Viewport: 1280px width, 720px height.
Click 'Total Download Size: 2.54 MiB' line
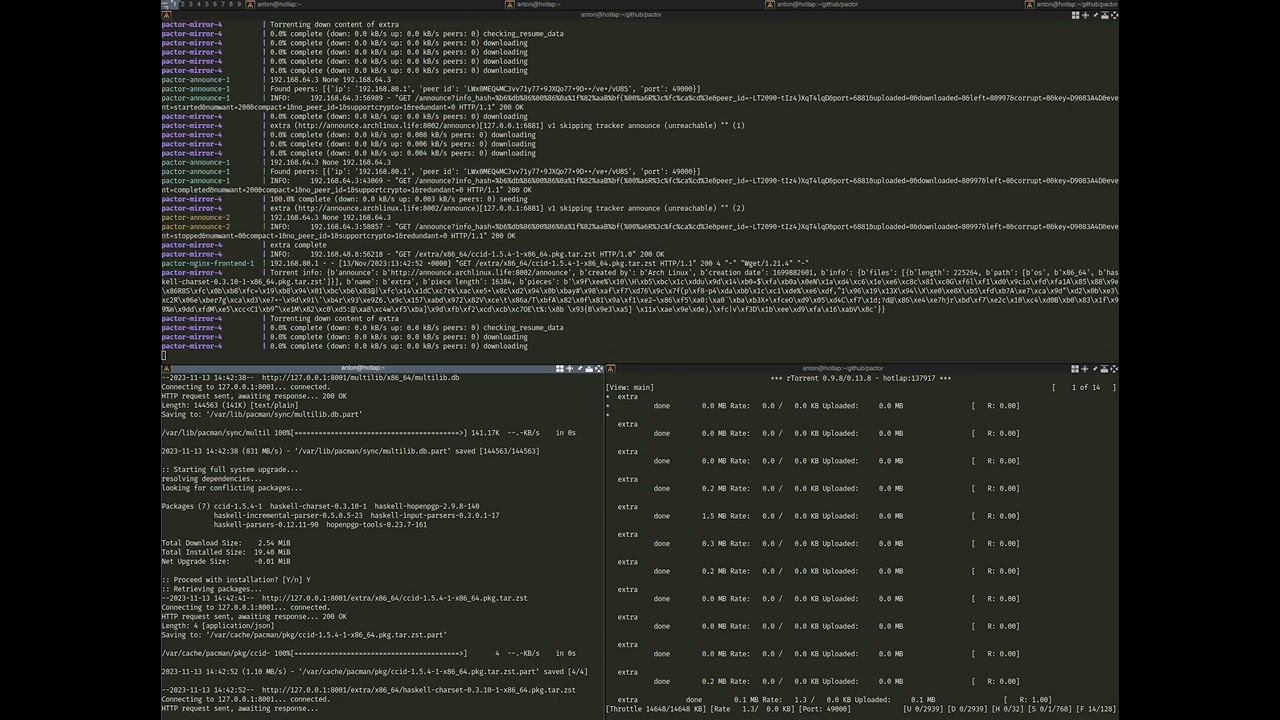tap(226, 543)
